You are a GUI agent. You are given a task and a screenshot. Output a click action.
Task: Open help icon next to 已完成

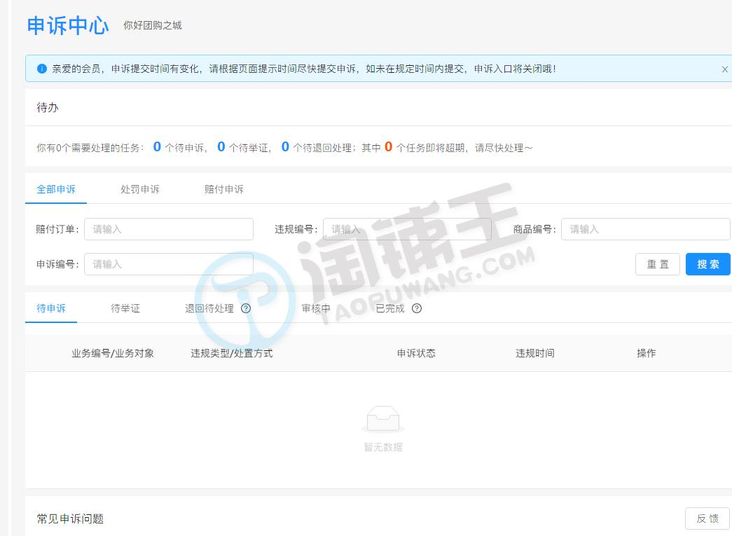(417, 308)
